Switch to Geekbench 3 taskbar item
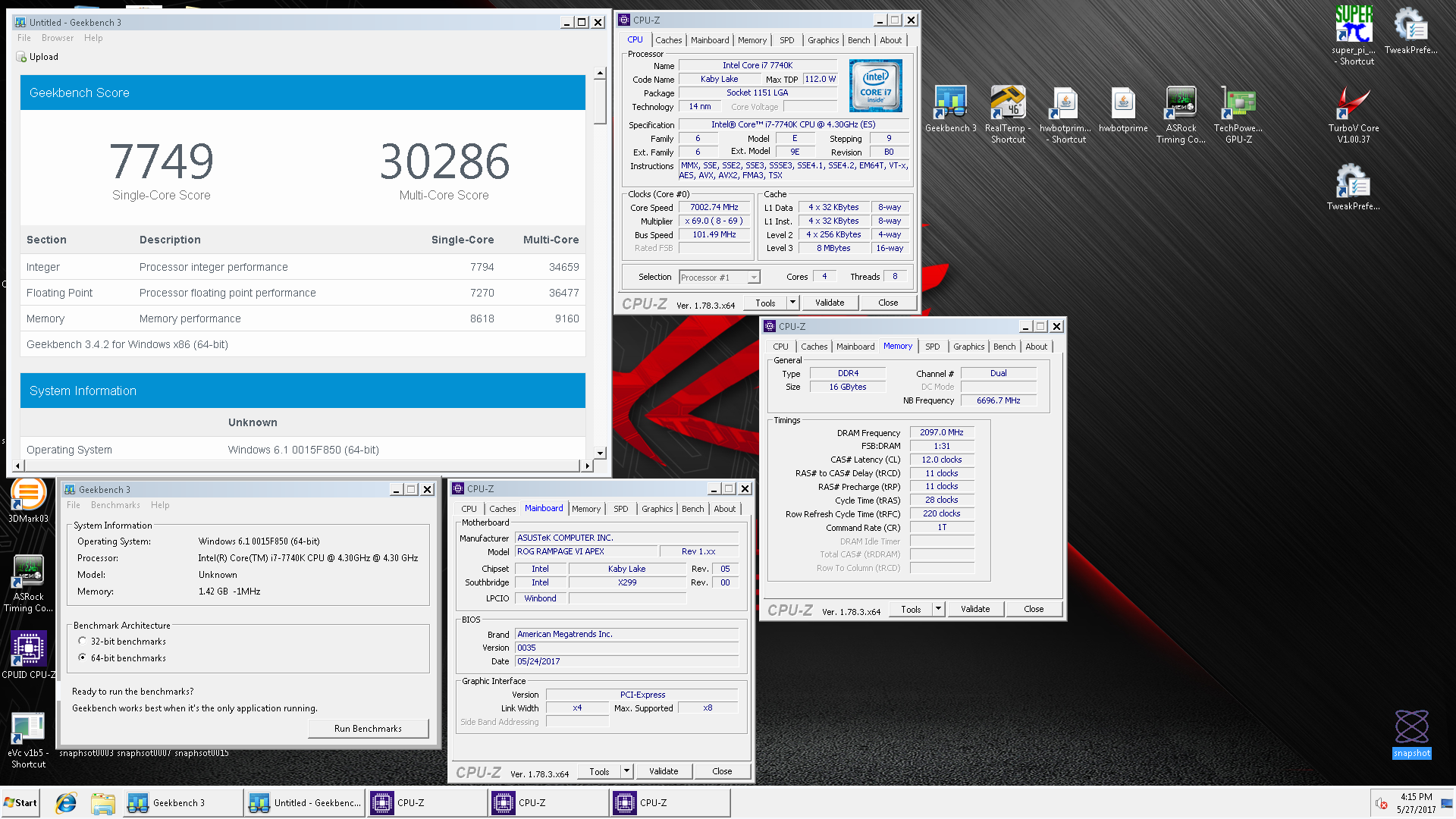This screenshot has height=819, width=1456. tap(183, 802)
